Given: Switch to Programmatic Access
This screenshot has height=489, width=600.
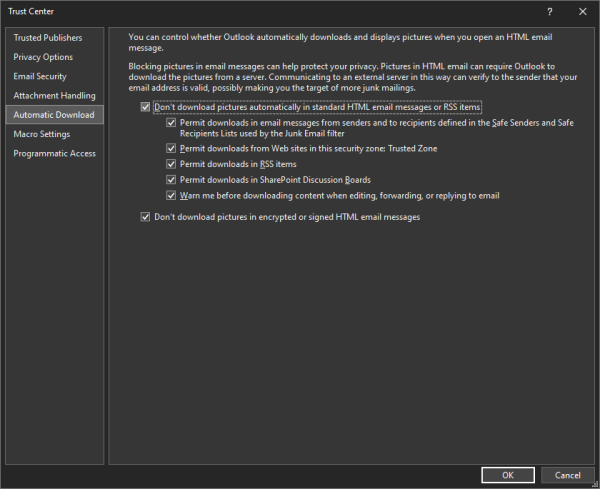Looking at the screenshot, I should coord(55,153).
